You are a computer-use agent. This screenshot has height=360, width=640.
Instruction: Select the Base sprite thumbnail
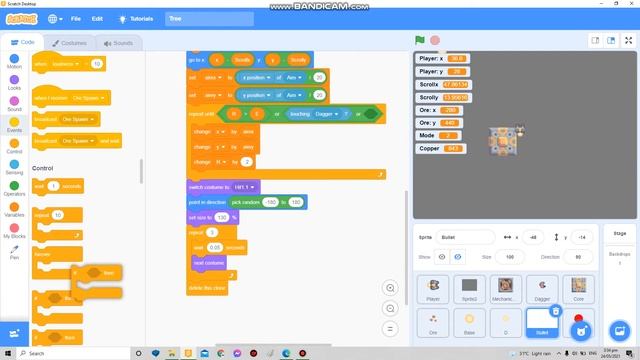[x=469, y=323]
